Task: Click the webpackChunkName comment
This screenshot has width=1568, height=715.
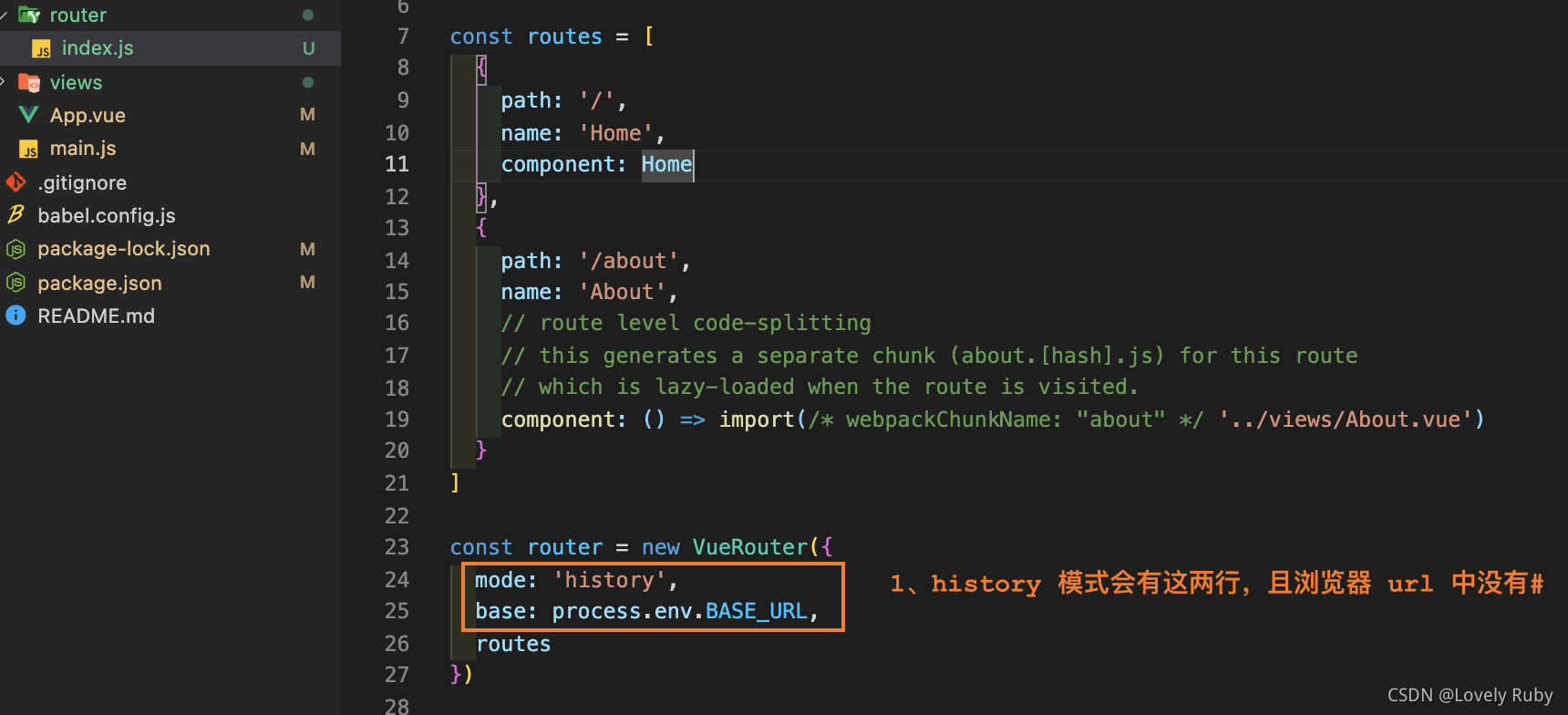Action: 1006,420
